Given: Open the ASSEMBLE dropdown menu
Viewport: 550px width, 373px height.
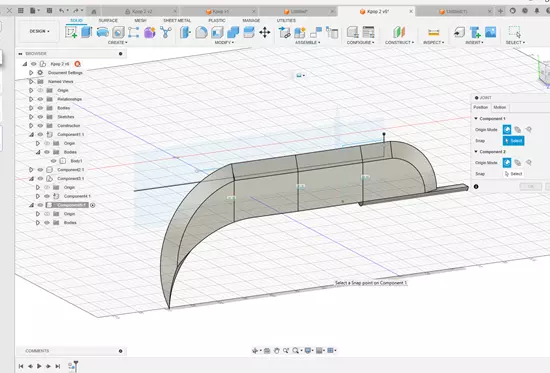Looking at the screenshot, I should (x=308, y=42).
